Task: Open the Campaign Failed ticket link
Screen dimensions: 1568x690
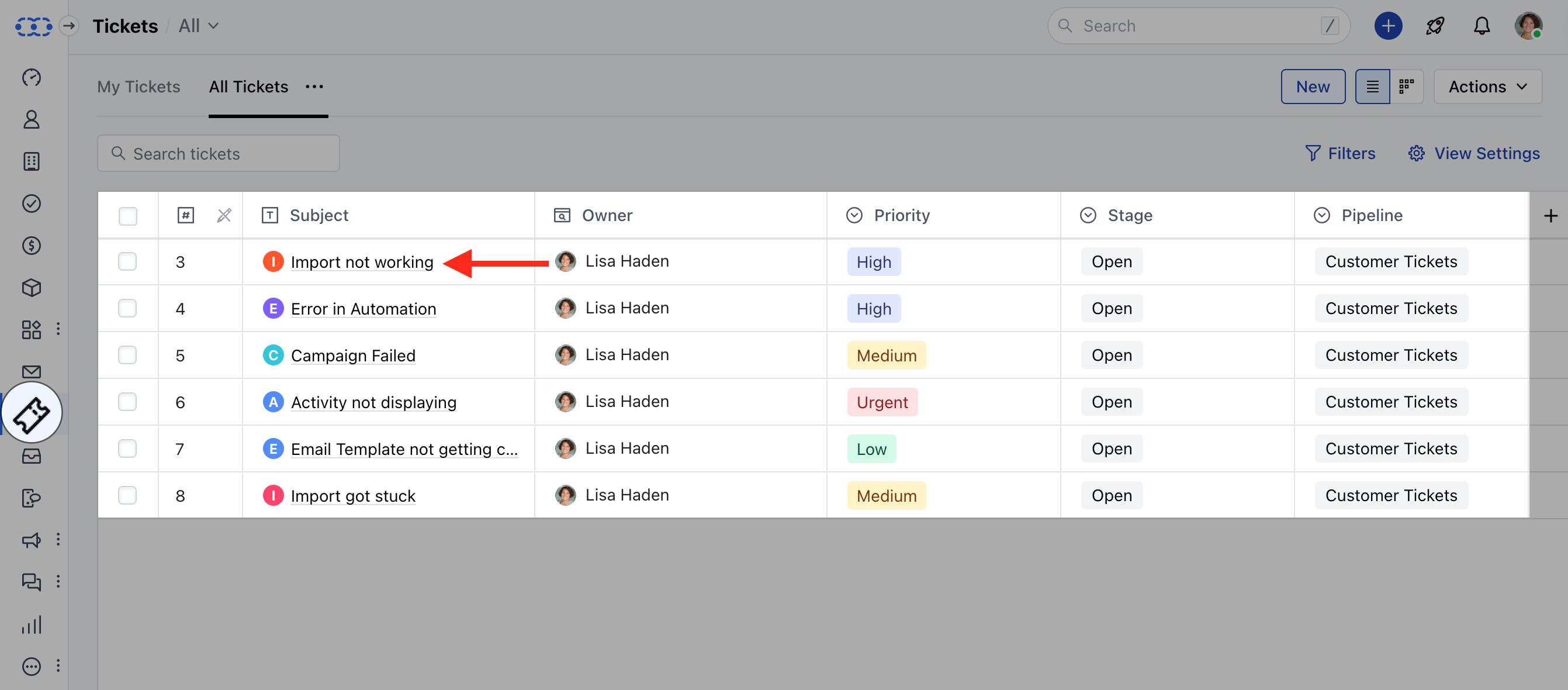Action: coord(353,356)
